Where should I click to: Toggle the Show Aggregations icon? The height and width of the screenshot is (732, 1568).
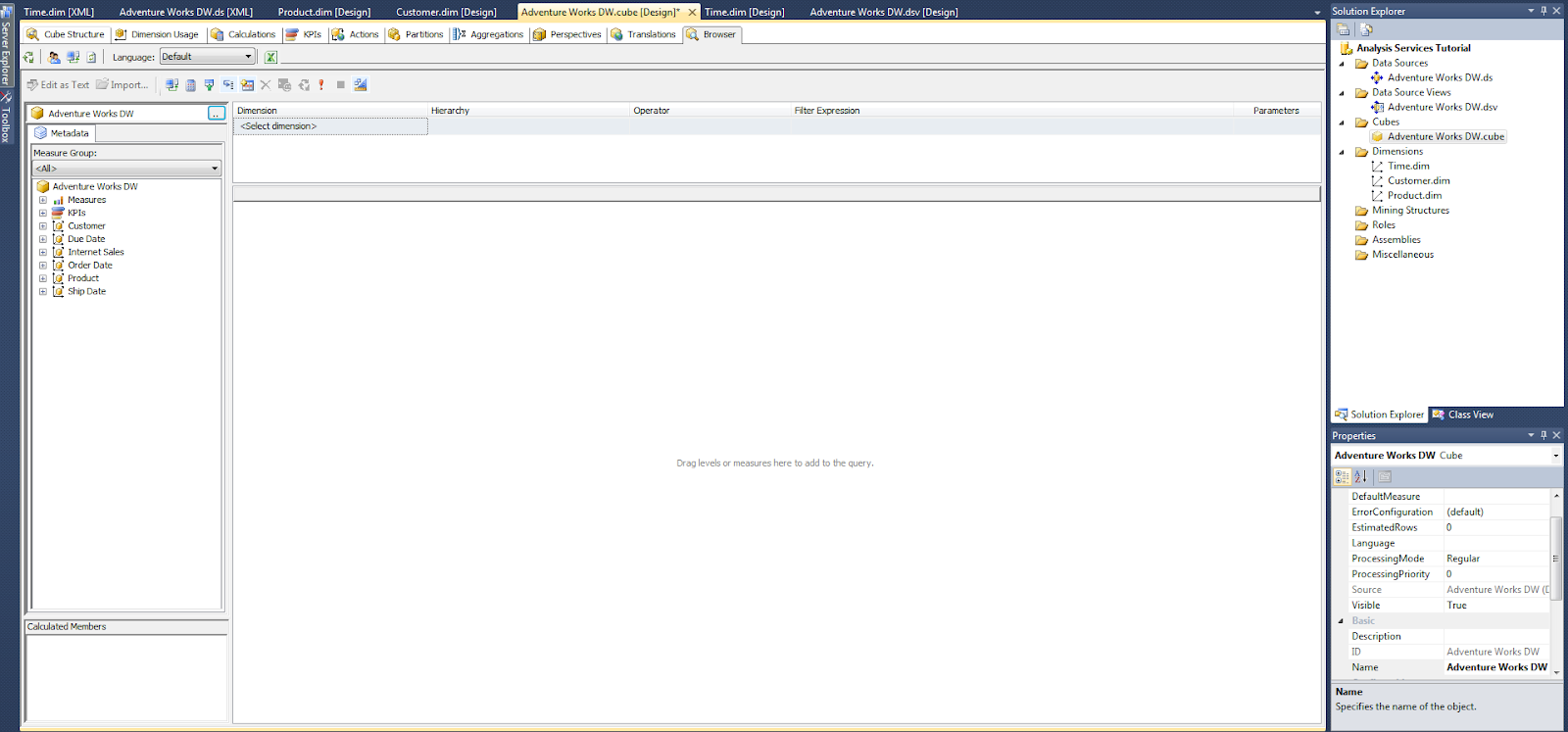(247, 85)
